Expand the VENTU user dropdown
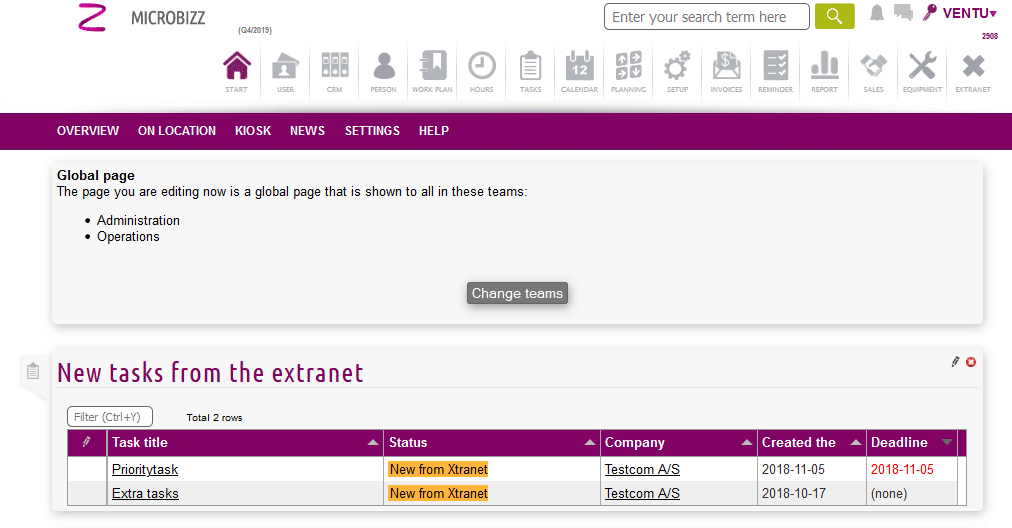Screen dimensions: 1012x528 (x=968, y=13)
